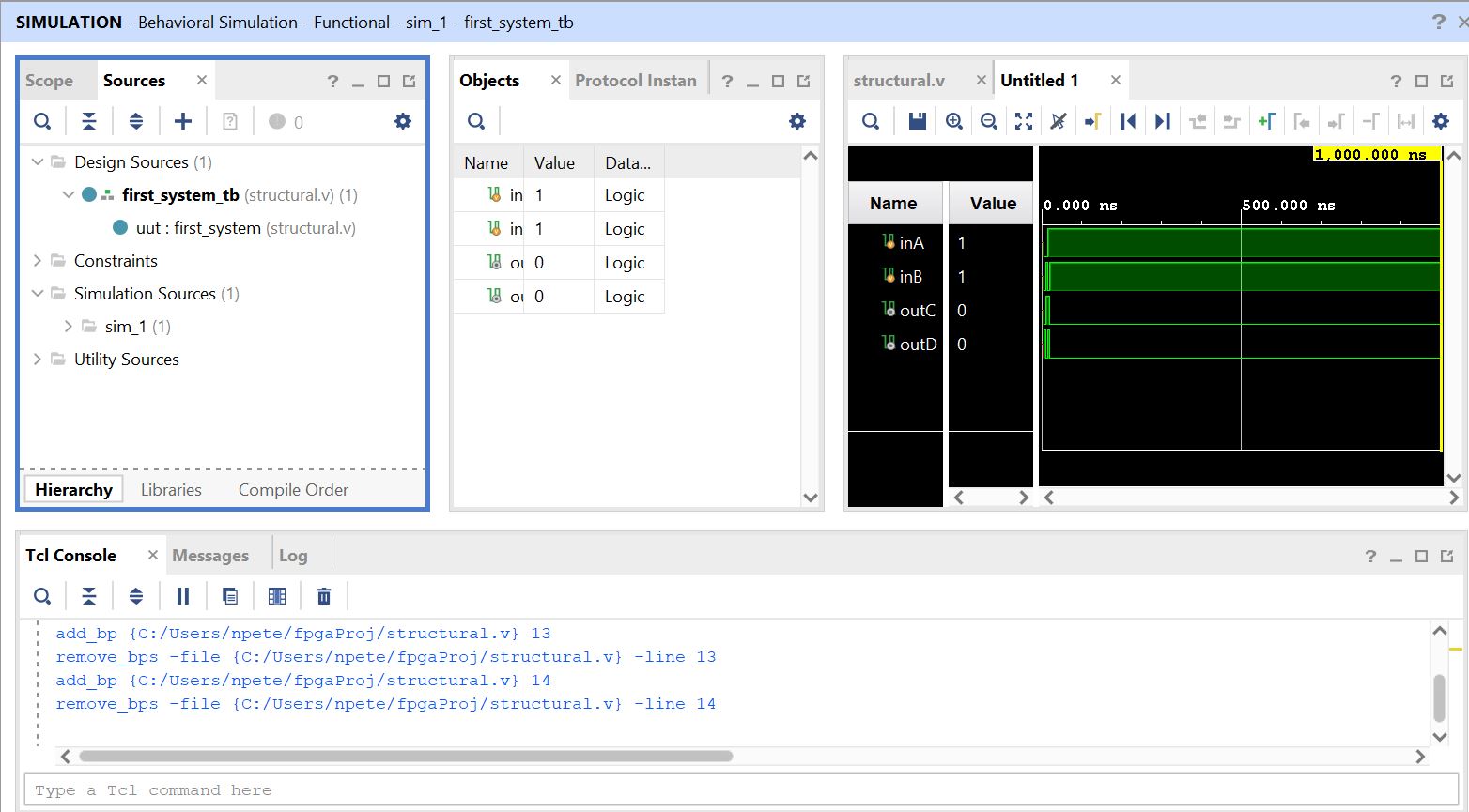Image resolution: width=1469 pixels, height=812 pixels.
Task: Zoom in on the waveform
Action: 954,121
